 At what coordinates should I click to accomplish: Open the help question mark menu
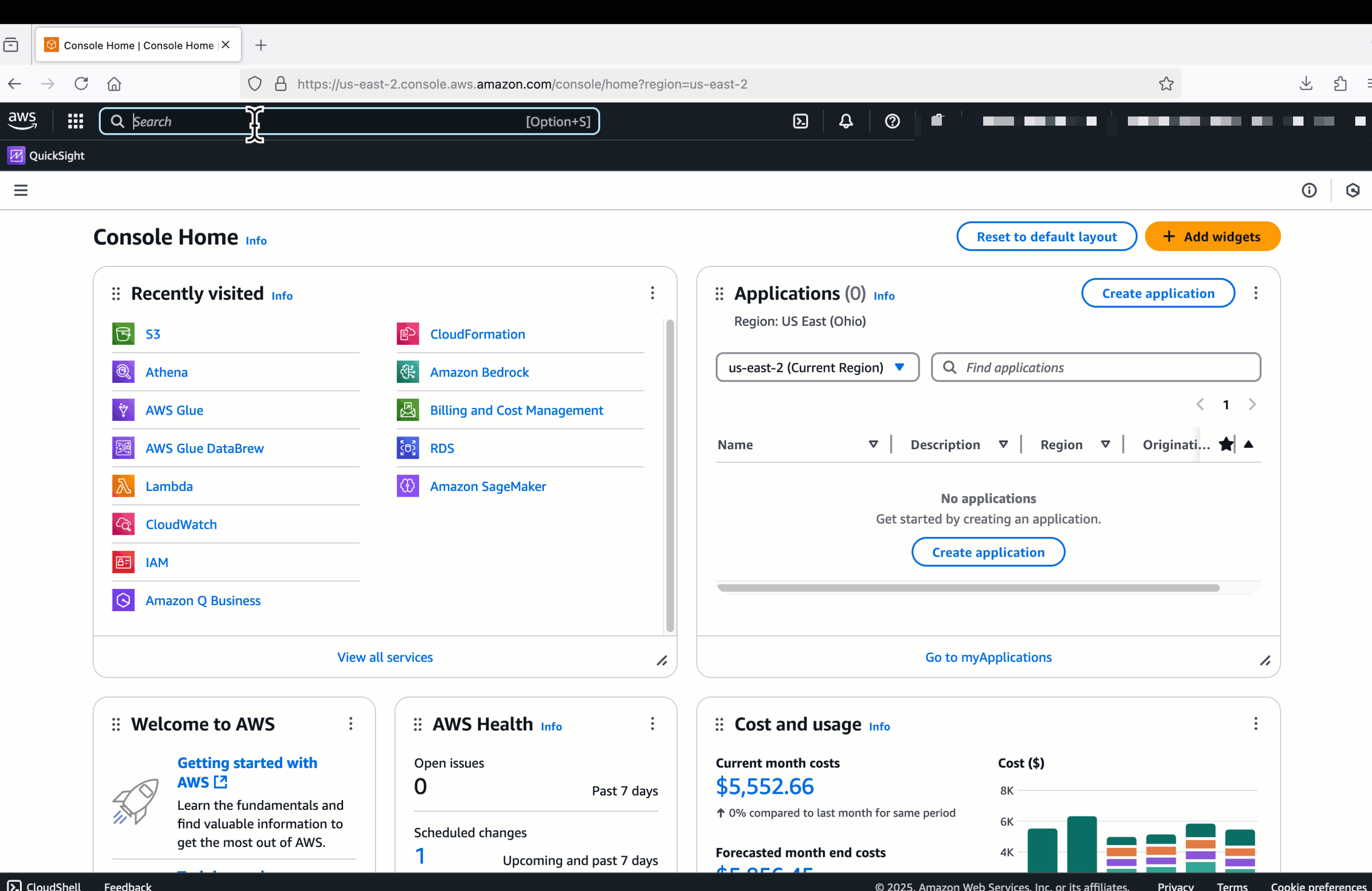click(892, 121)
